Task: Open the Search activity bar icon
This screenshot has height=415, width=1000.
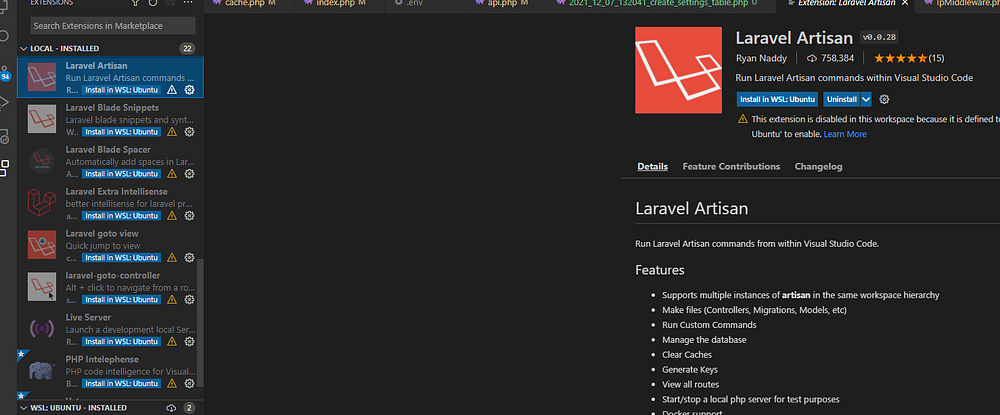Action: pyautogui.click(x=5, y=36)
